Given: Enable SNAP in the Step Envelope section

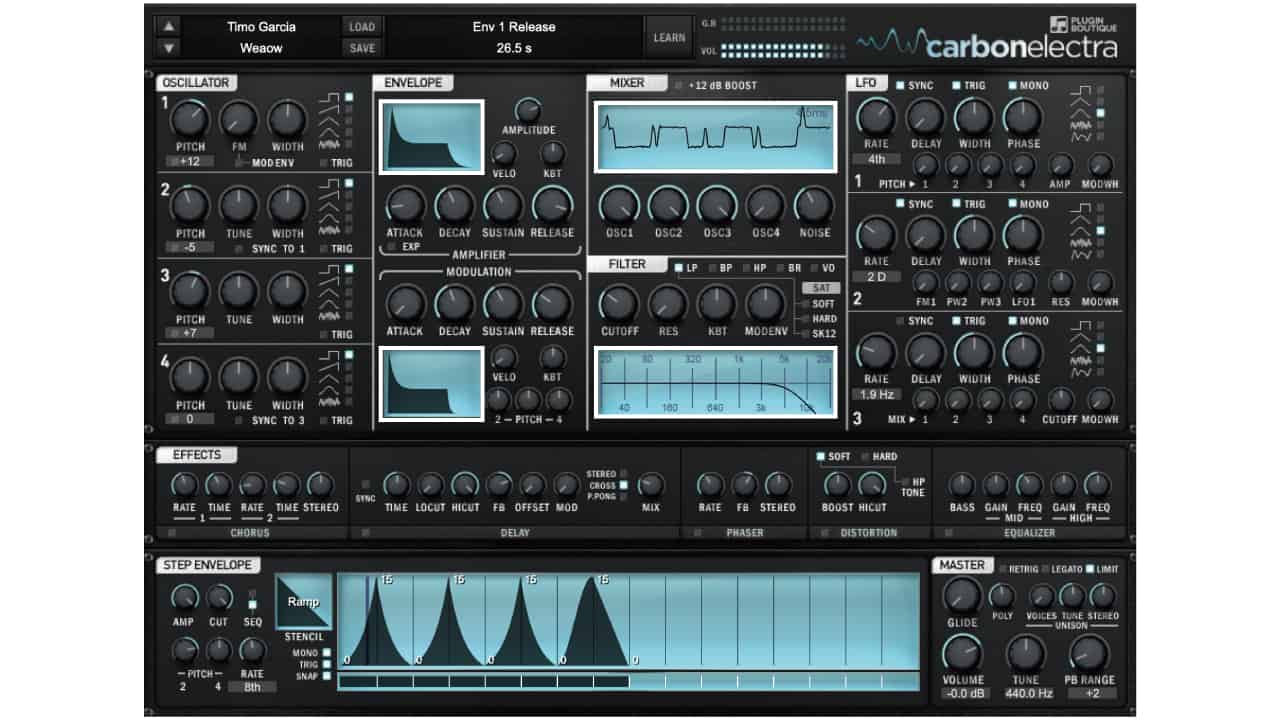Looking at the screenshot, I should pyautogui.click(x=325, y=676).
